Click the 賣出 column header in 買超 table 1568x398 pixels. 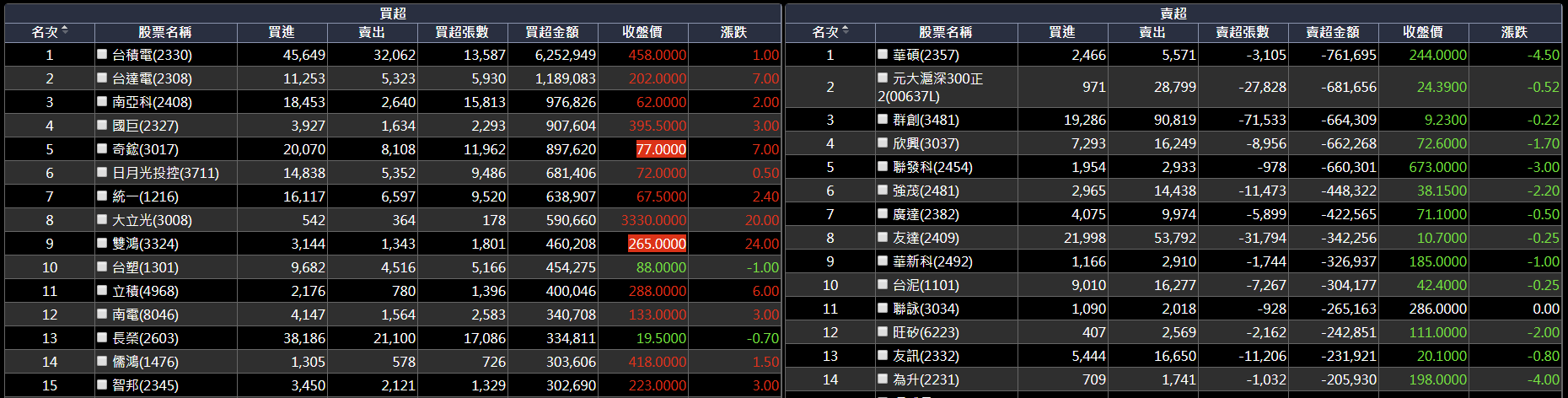[x=372, y=32]
